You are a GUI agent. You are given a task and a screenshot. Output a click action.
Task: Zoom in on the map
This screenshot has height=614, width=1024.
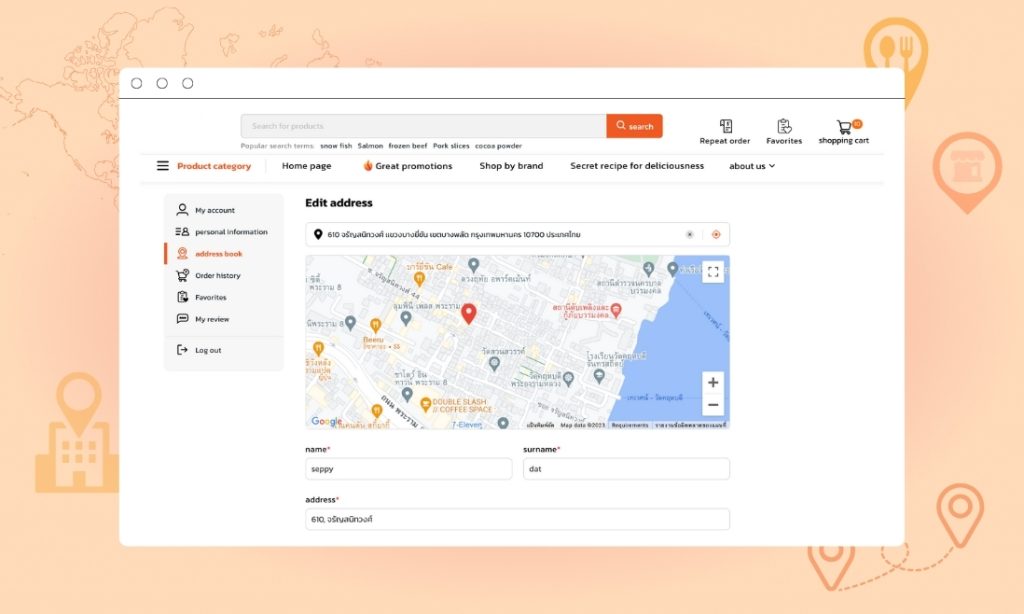point(712,382)
